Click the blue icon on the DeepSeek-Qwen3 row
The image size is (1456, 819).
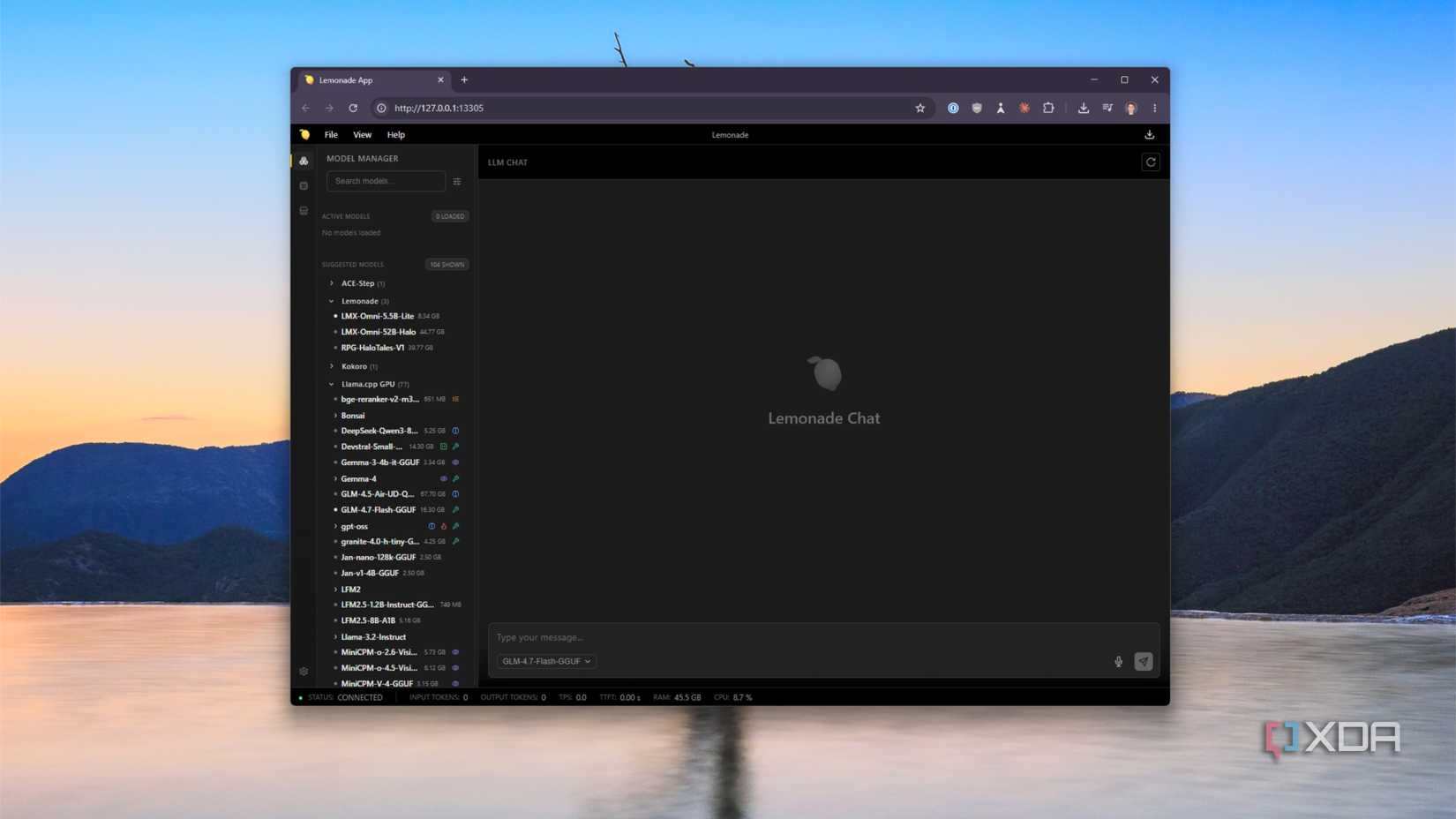tap(456, 431)
